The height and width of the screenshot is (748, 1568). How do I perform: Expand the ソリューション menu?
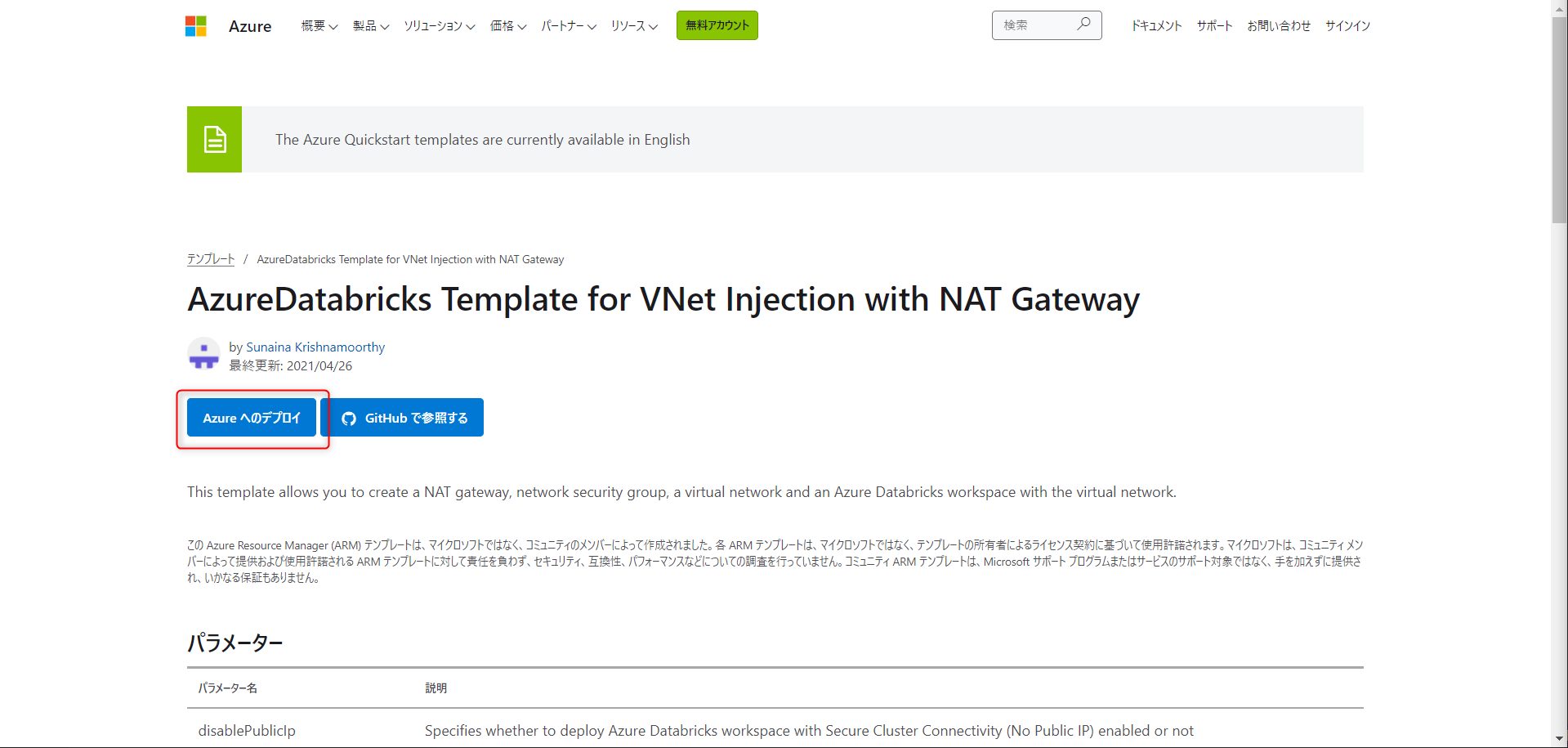[440, 26]
